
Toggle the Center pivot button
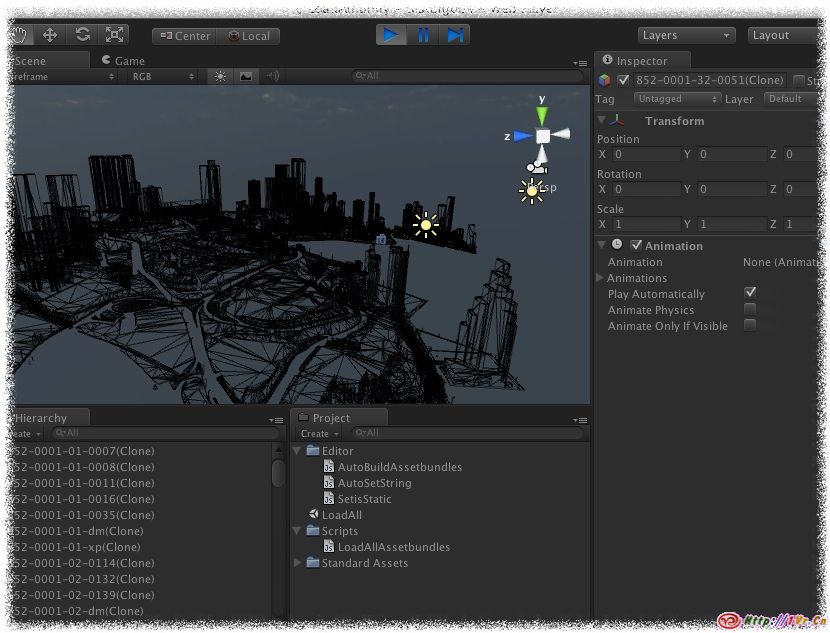click(184, 36)
